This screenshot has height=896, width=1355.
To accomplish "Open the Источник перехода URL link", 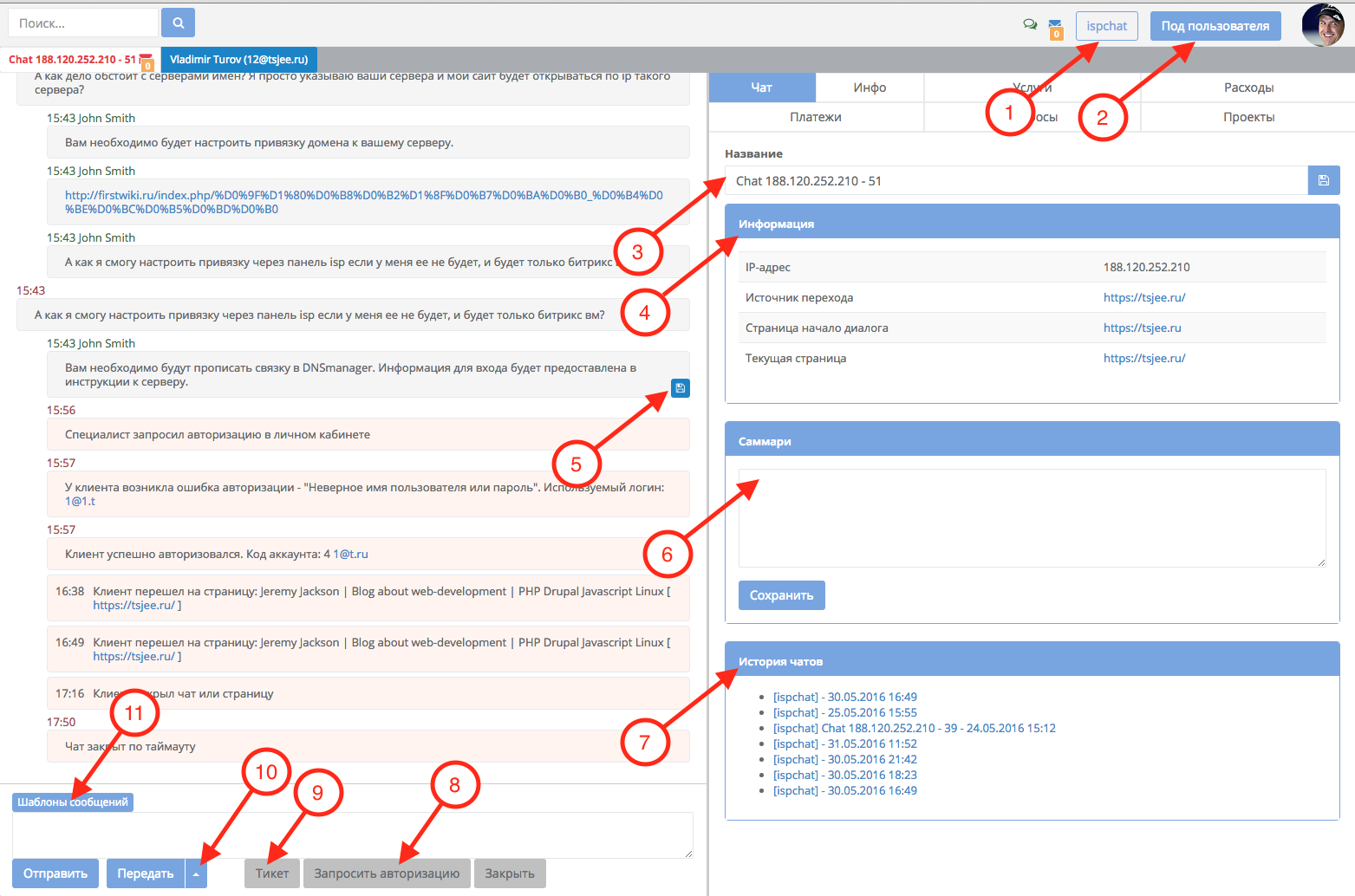I will pyautogui.click(x=1144, y=297).
